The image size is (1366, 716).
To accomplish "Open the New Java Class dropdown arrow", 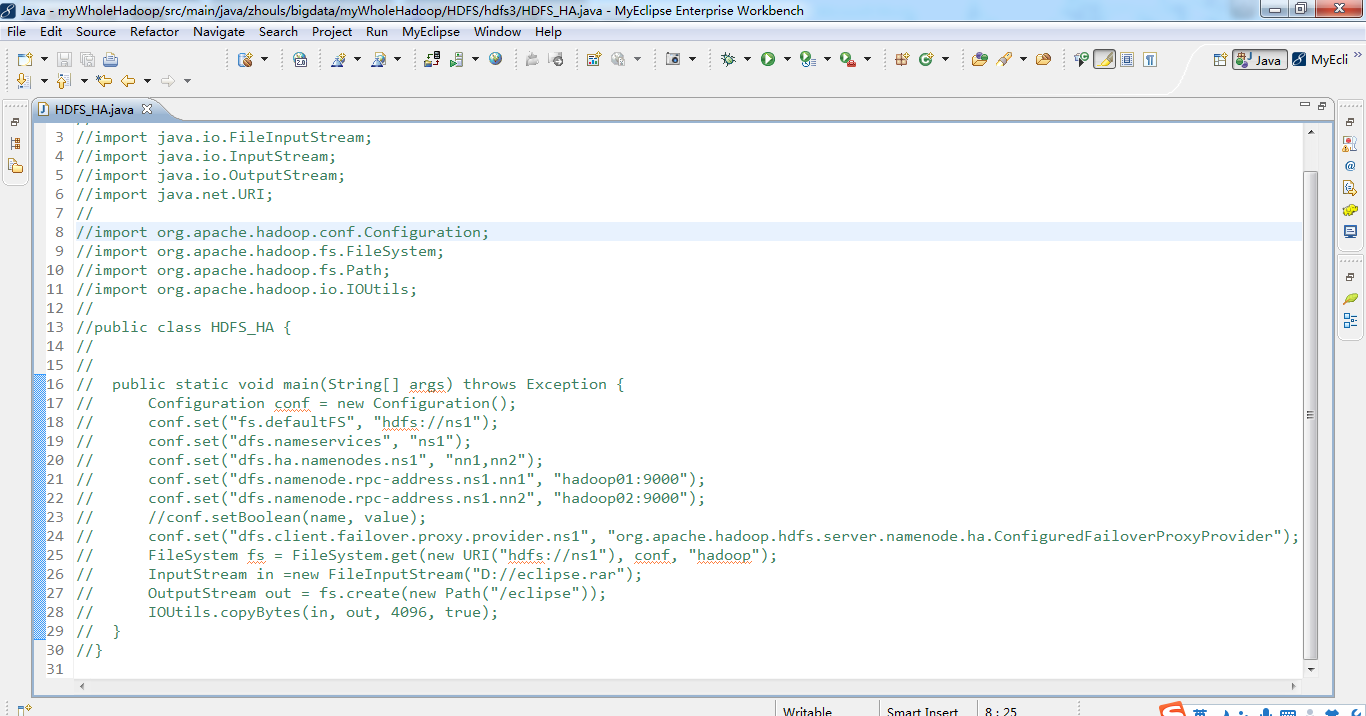I will [945, 60].
